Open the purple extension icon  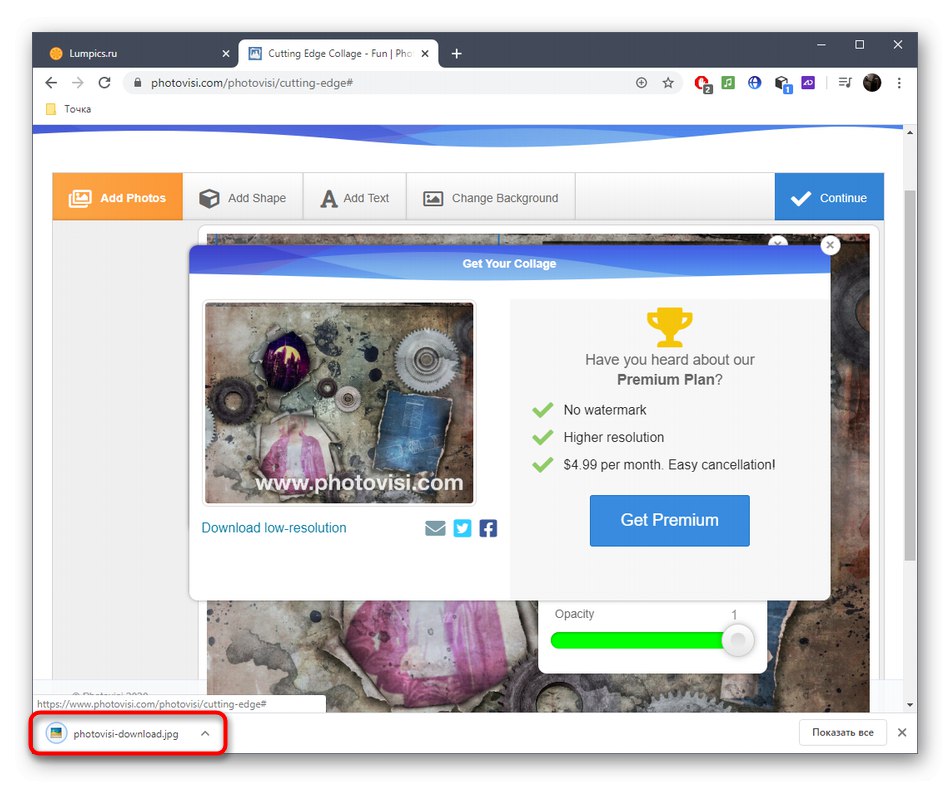pyautogui.click(x=808, y=82)
